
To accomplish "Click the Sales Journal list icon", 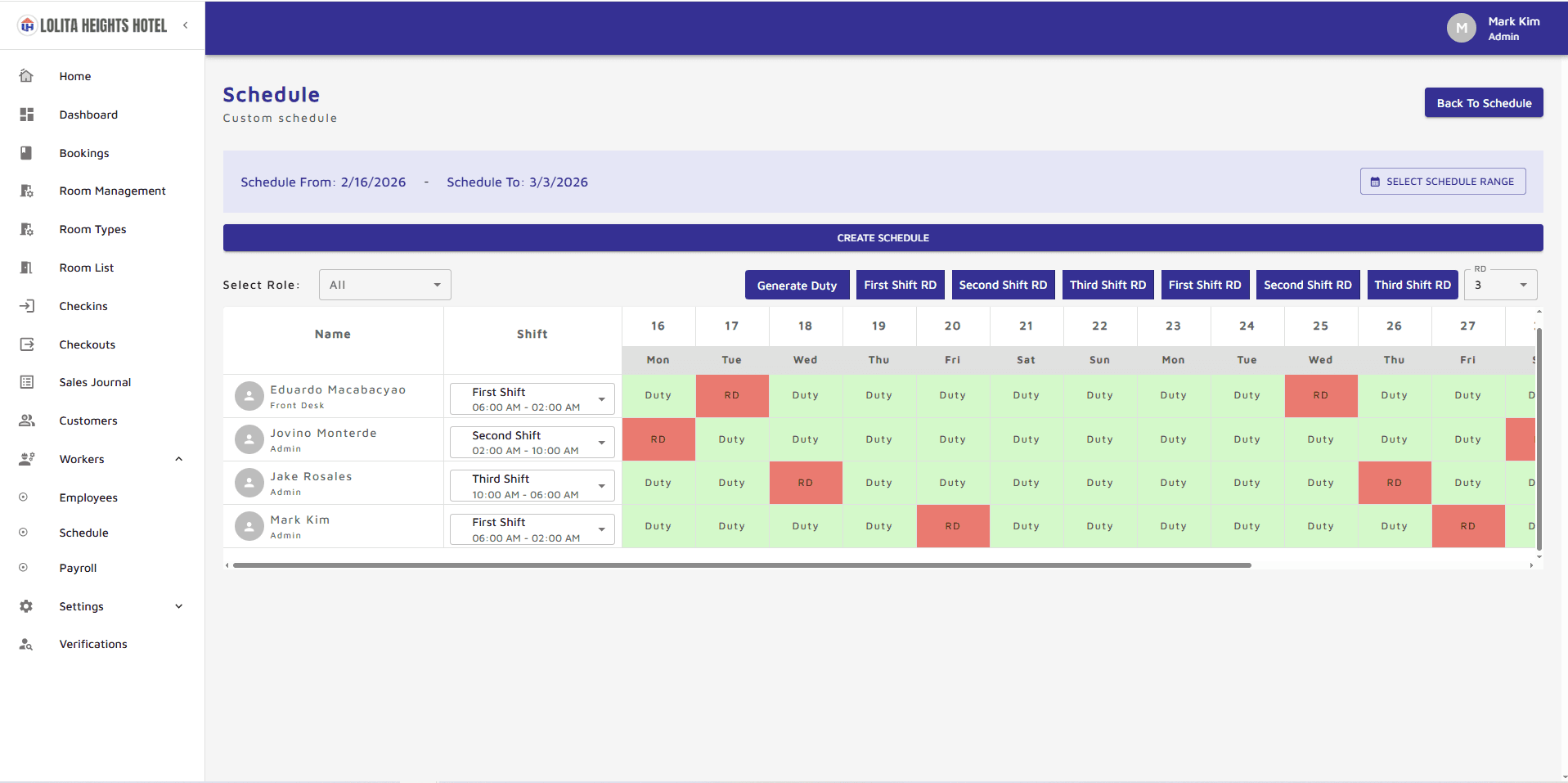I will click(x=26, y=382).
